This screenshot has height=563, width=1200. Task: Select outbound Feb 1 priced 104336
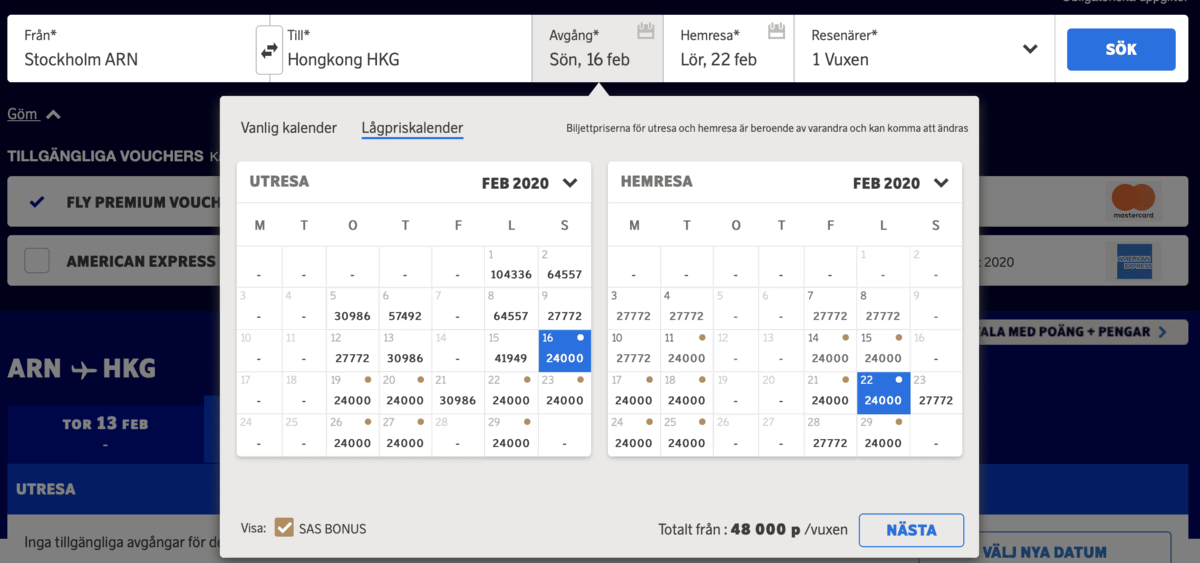point(511,267)
